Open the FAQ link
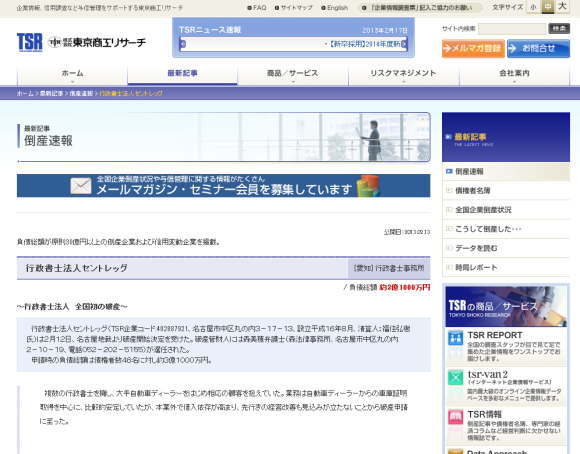This screenshot has height=454, width=580. (257, 8)
